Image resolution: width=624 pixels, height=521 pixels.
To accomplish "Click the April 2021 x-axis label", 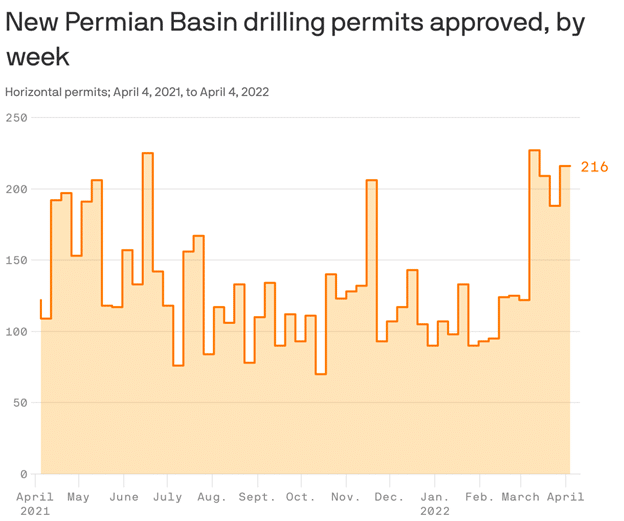I will pos(36,503).
